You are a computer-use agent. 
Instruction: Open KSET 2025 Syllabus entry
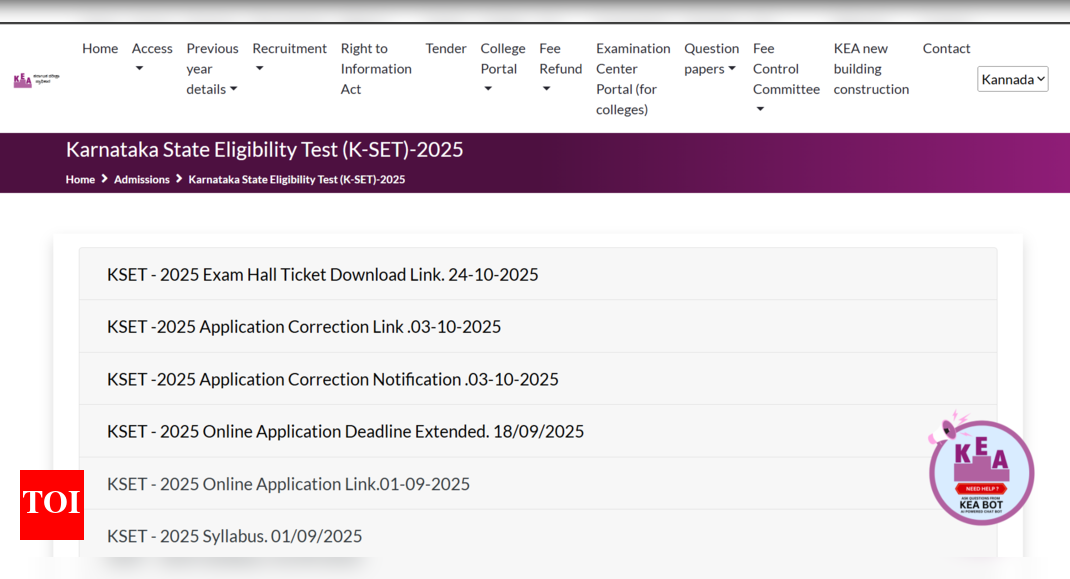click(234, 536)
